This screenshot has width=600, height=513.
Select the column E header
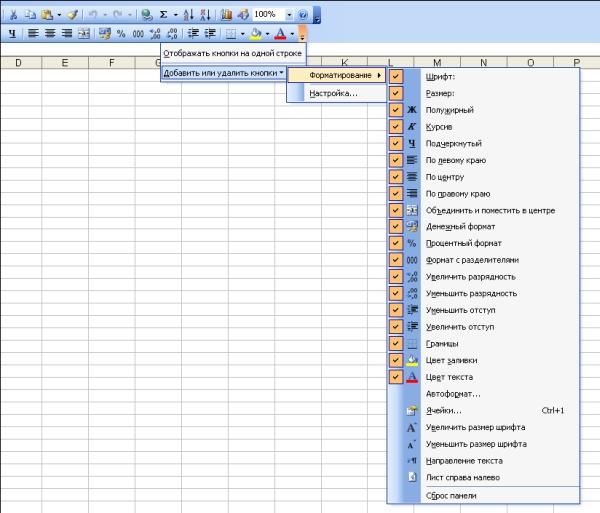(x=64, y=63)
